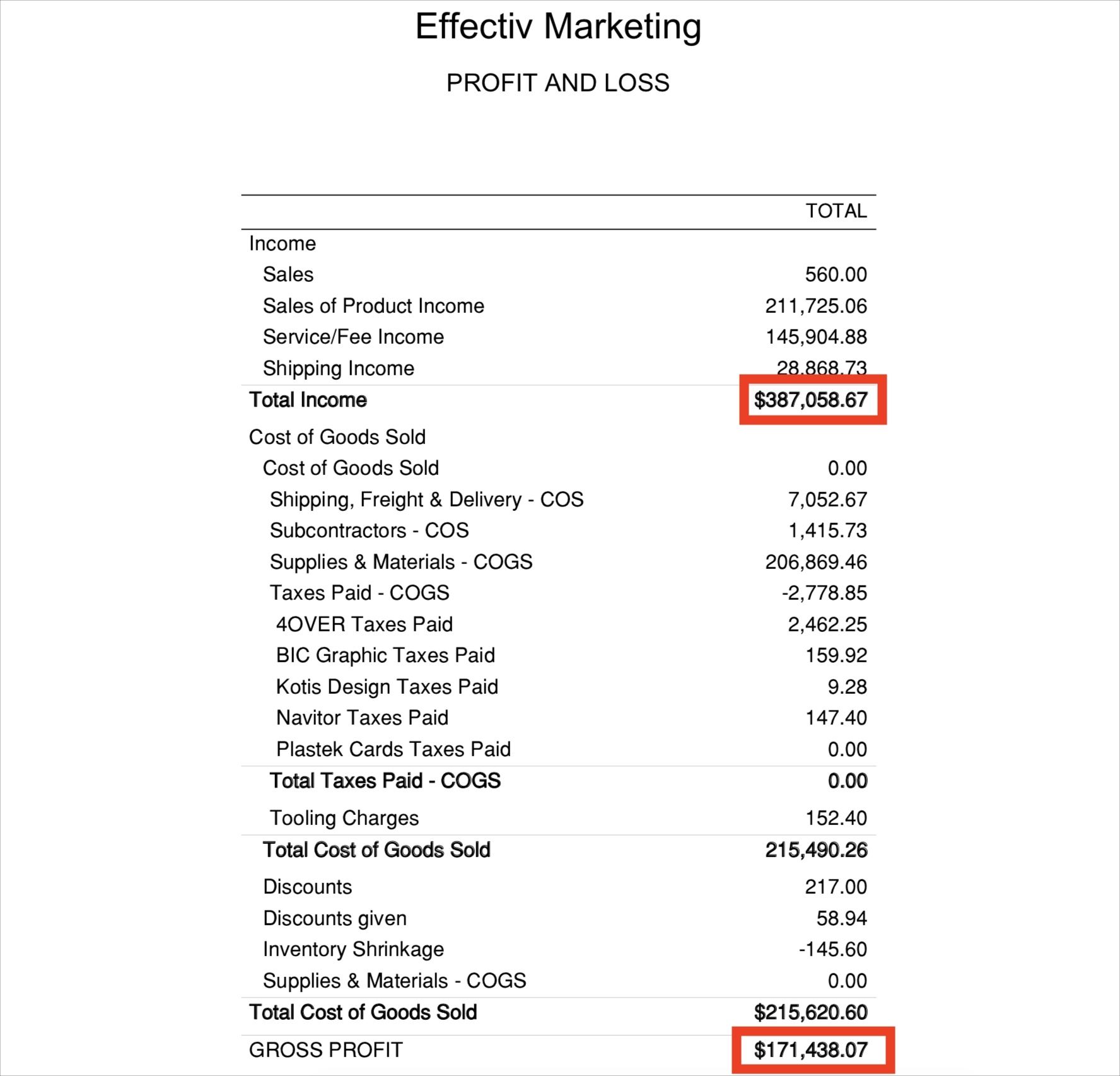Click the 4OVER Taxes Paid row label
The width and height of the screenshot is (1120, 1076).
click(x=365, y=624)
